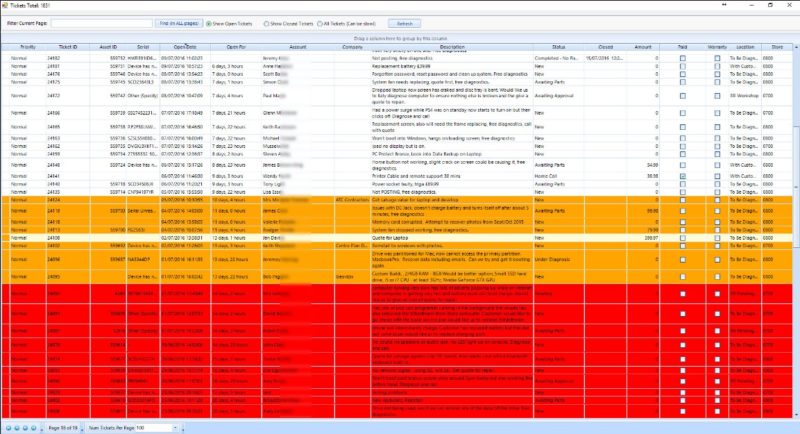The height and width of the screenshot is (434, 800).
Task: Tick Paid checkbox for ticket 24182
Action: point(683,58)
